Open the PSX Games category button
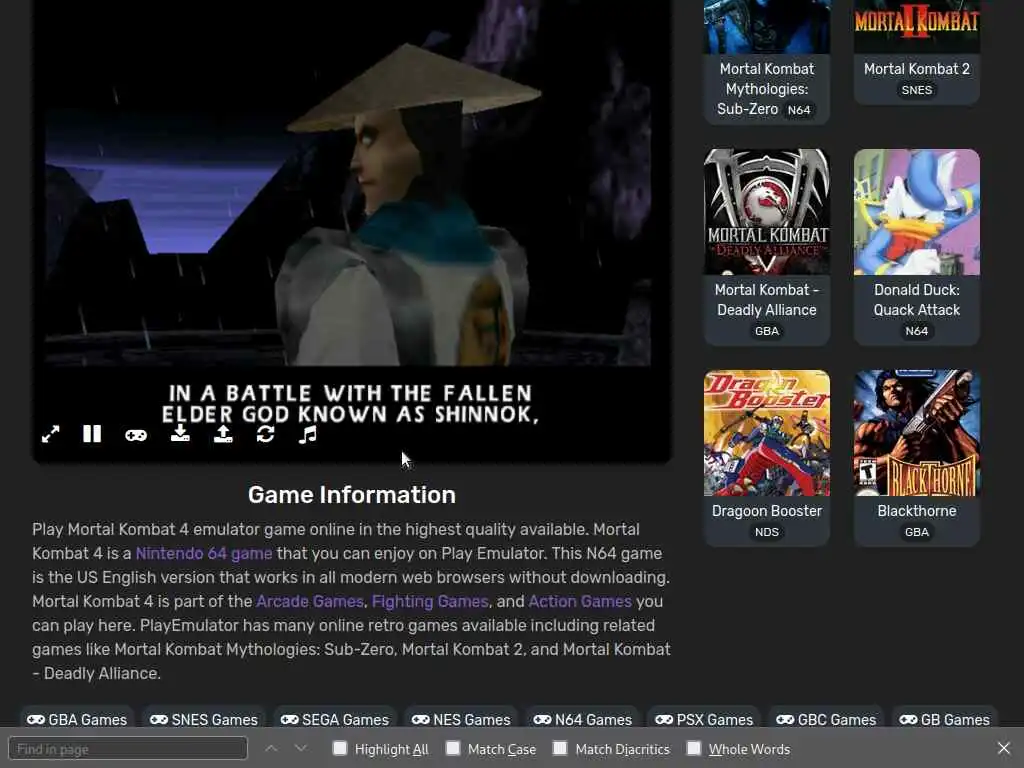 [x=704, y=719]
